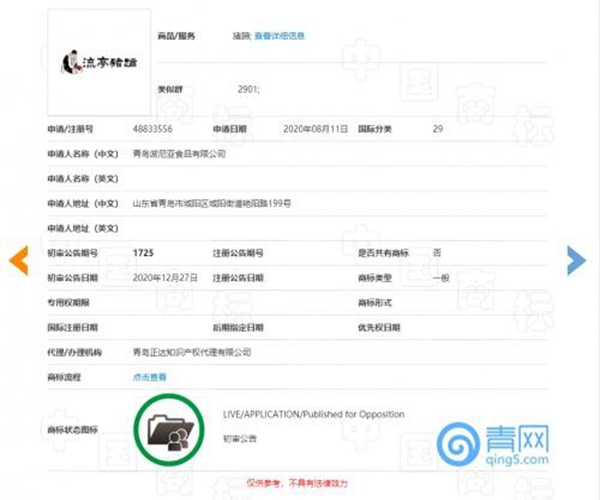Select the registration number 48833556
600x500 pixels.
(152, 129)
